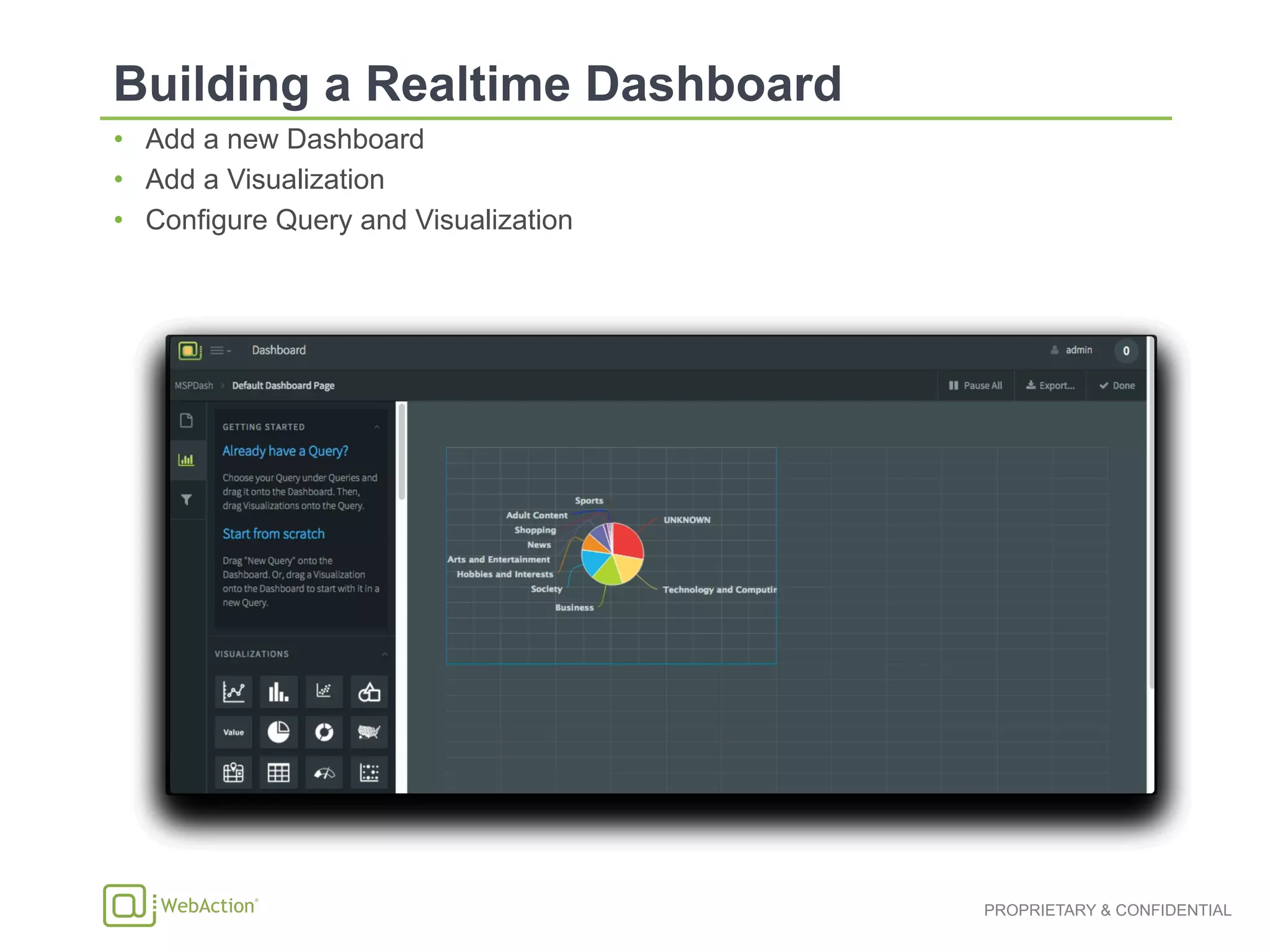Click the 'Shopping' pie label

tap(535, 531)
